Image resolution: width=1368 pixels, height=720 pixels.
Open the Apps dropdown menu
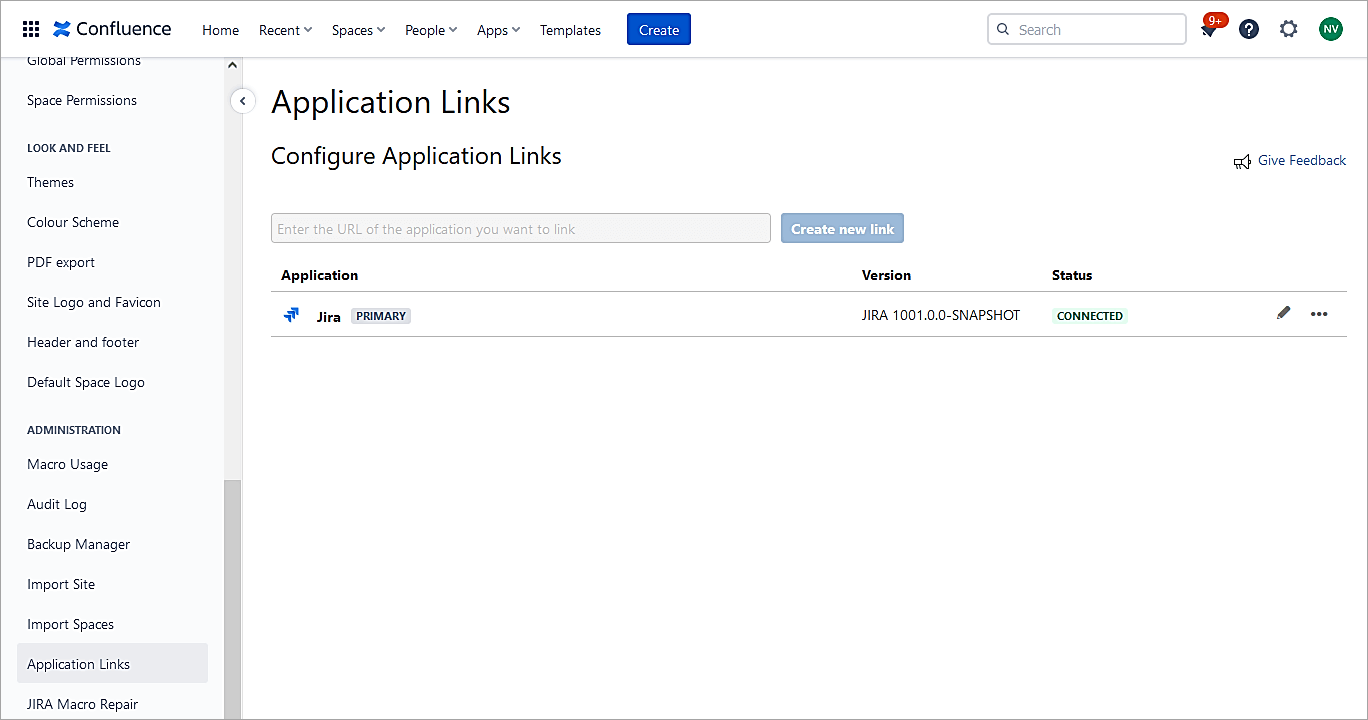coord(498,30)
